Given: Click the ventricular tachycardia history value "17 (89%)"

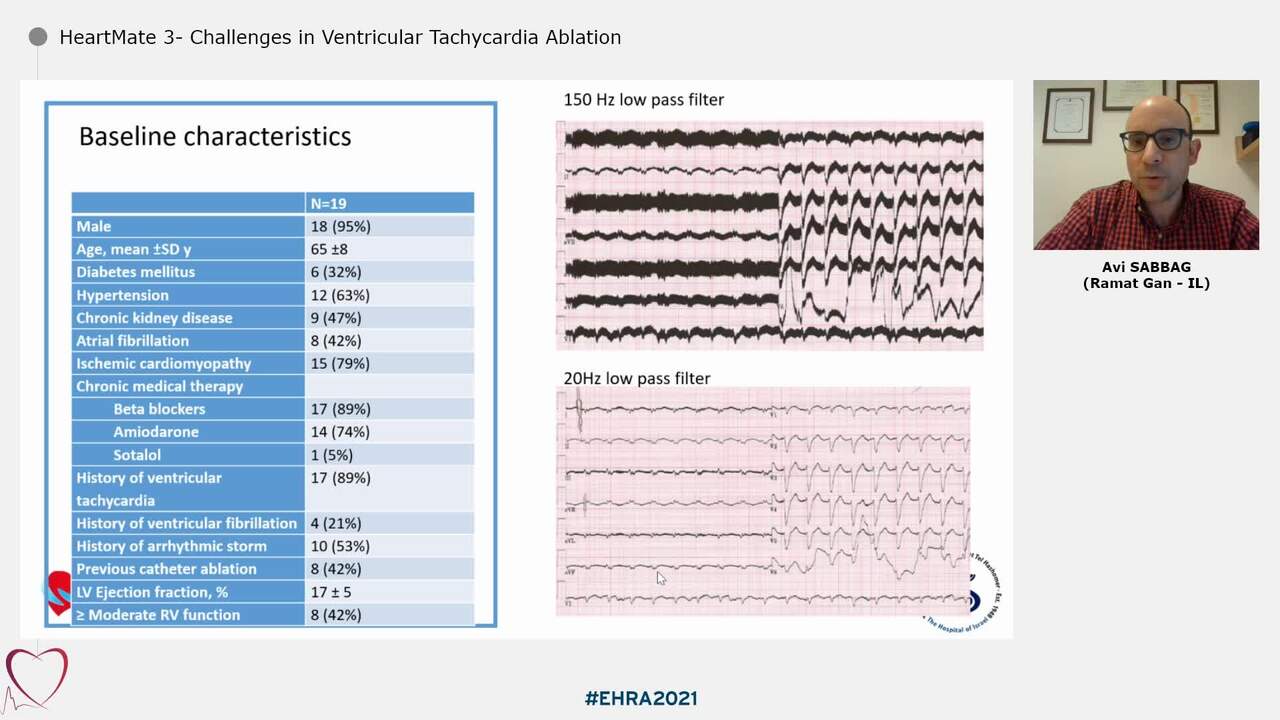Looking at the screenshot, I should coord(341,478).
